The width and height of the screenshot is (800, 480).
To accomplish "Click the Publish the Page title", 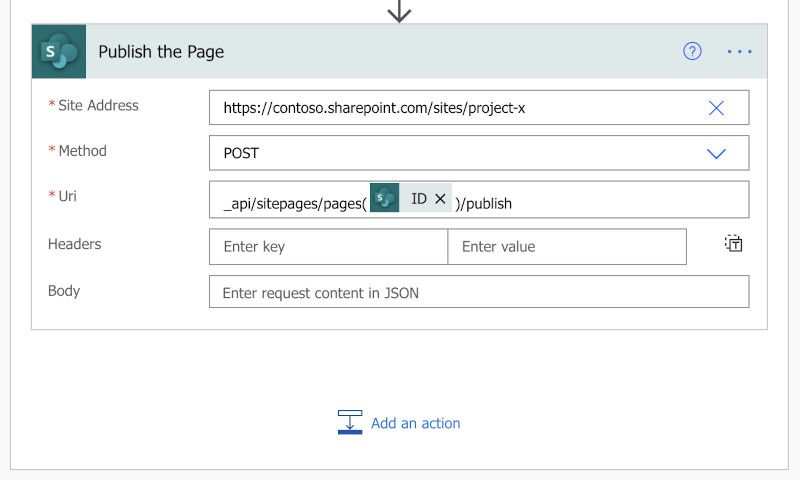I will tap(161, 52).
